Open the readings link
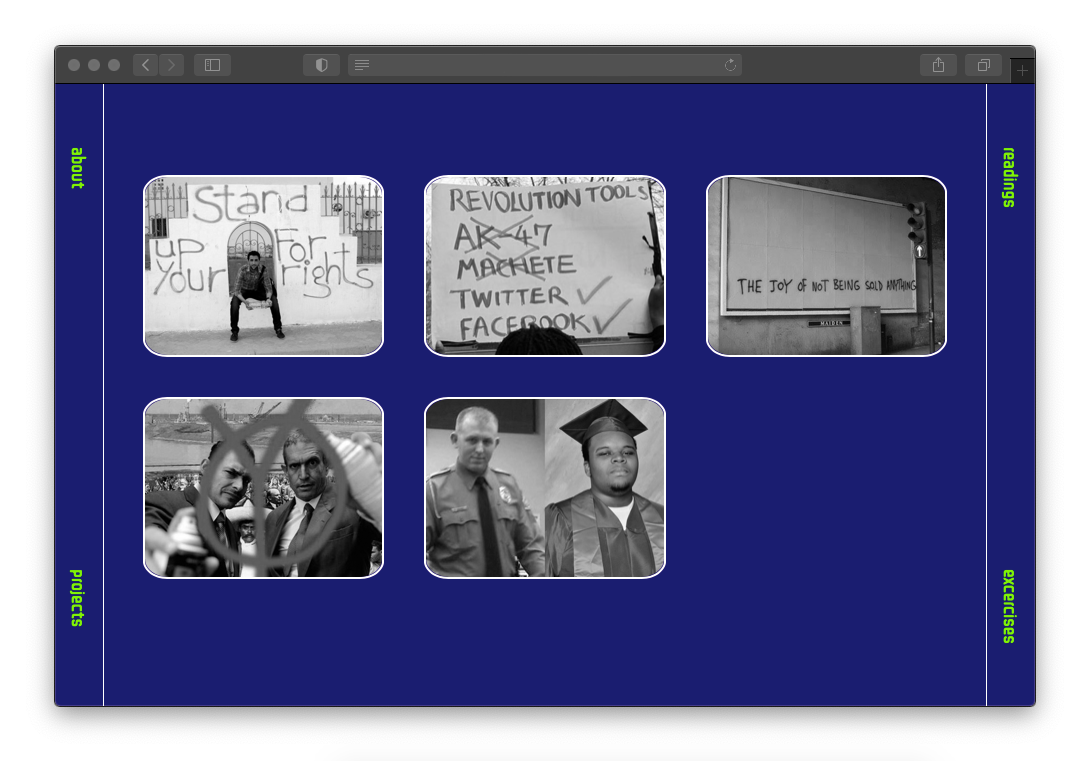 click(1009, 177)
